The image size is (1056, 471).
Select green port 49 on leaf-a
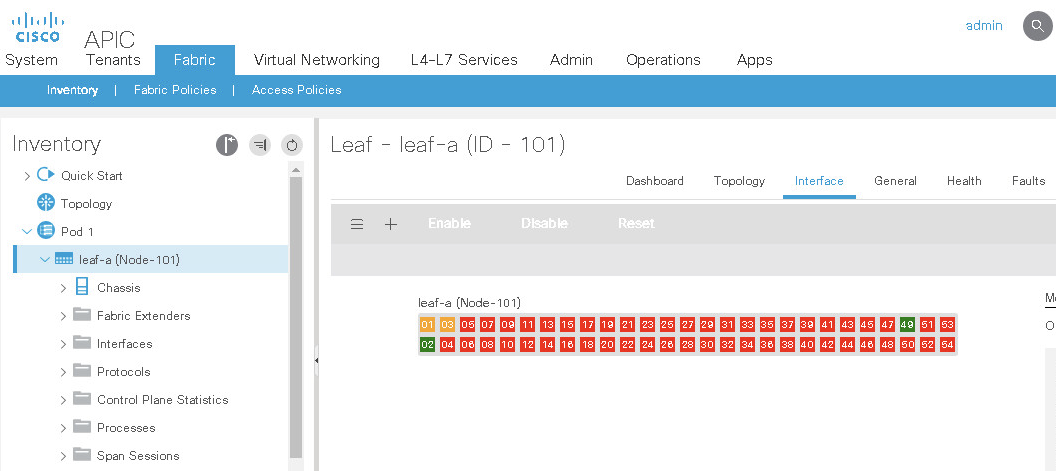pos(907,325)
